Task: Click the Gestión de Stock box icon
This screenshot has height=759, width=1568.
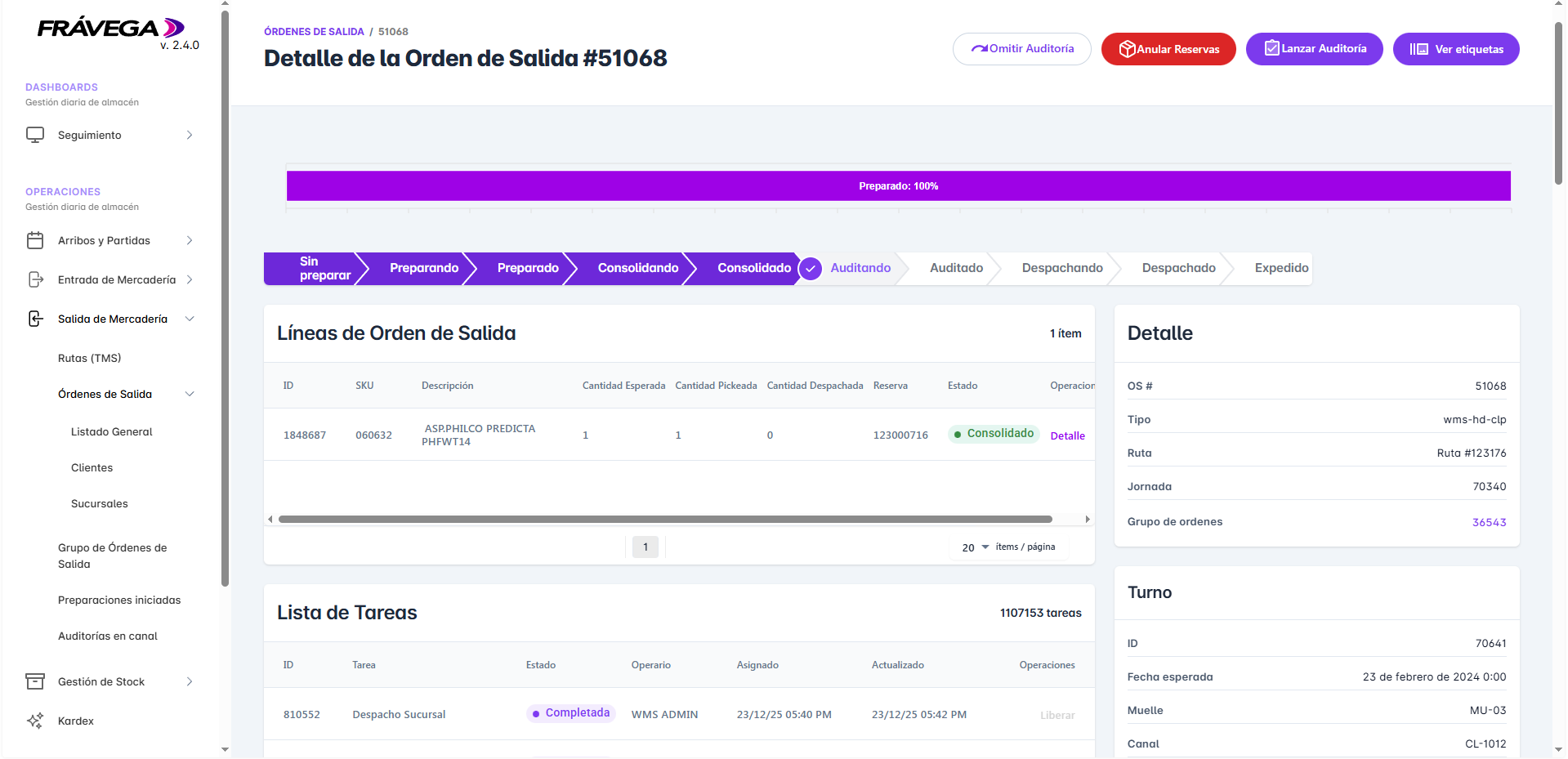Action: pyautogui.click(x=35, y=681)
